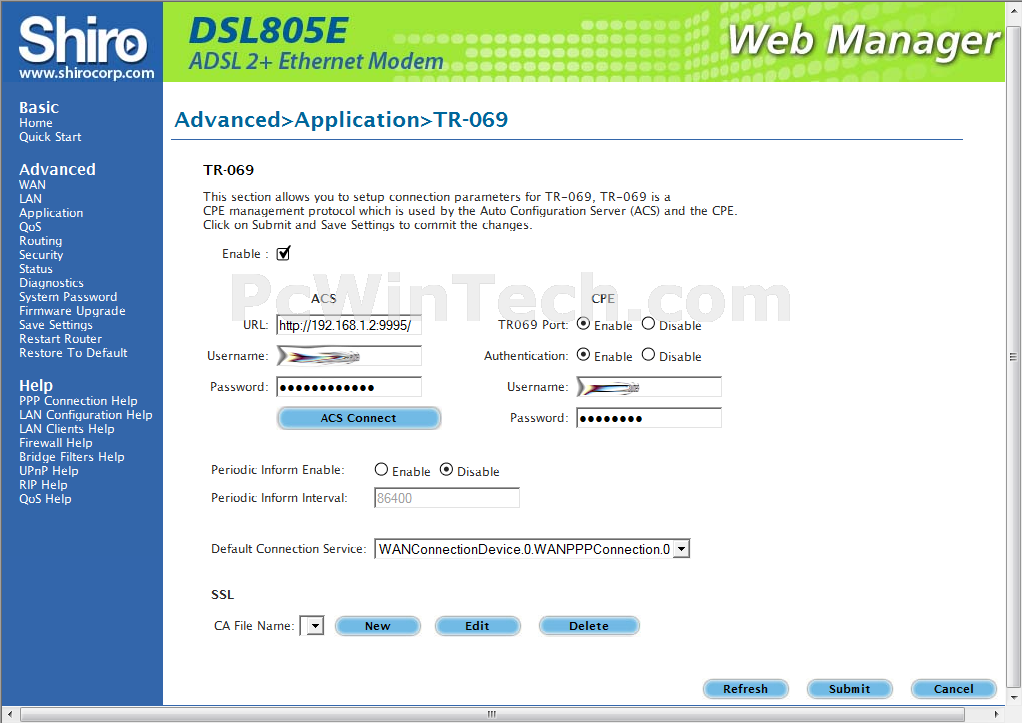
Task: Click the Cancel button
Action: [x=954, y=689]
